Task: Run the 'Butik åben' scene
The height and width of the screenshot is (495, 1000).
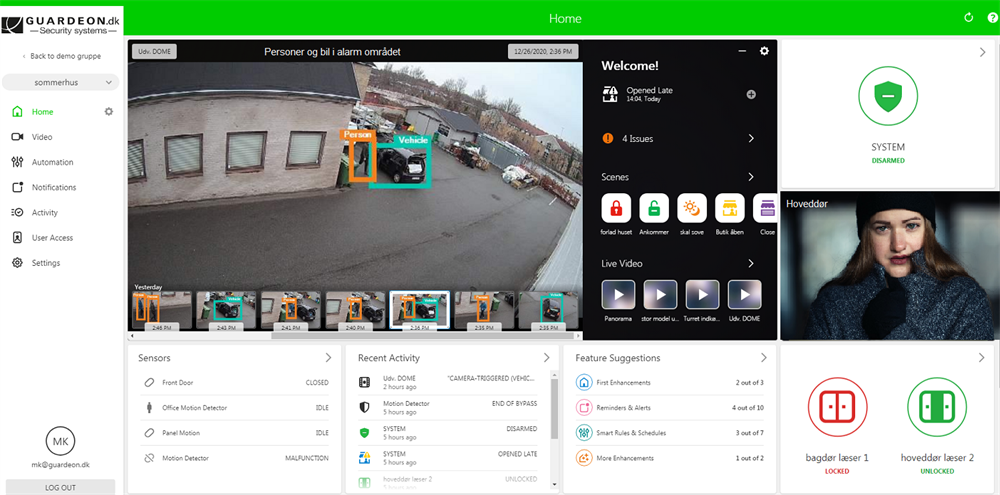Action: tap(730, 208)
